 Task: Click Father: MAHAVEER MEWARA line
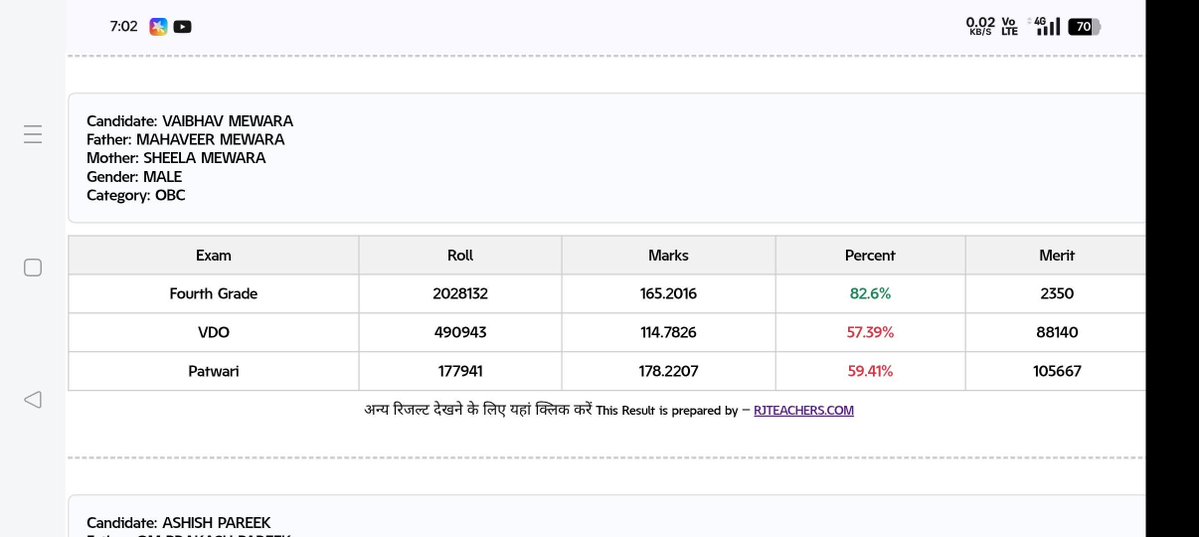(x=185, y=139)
